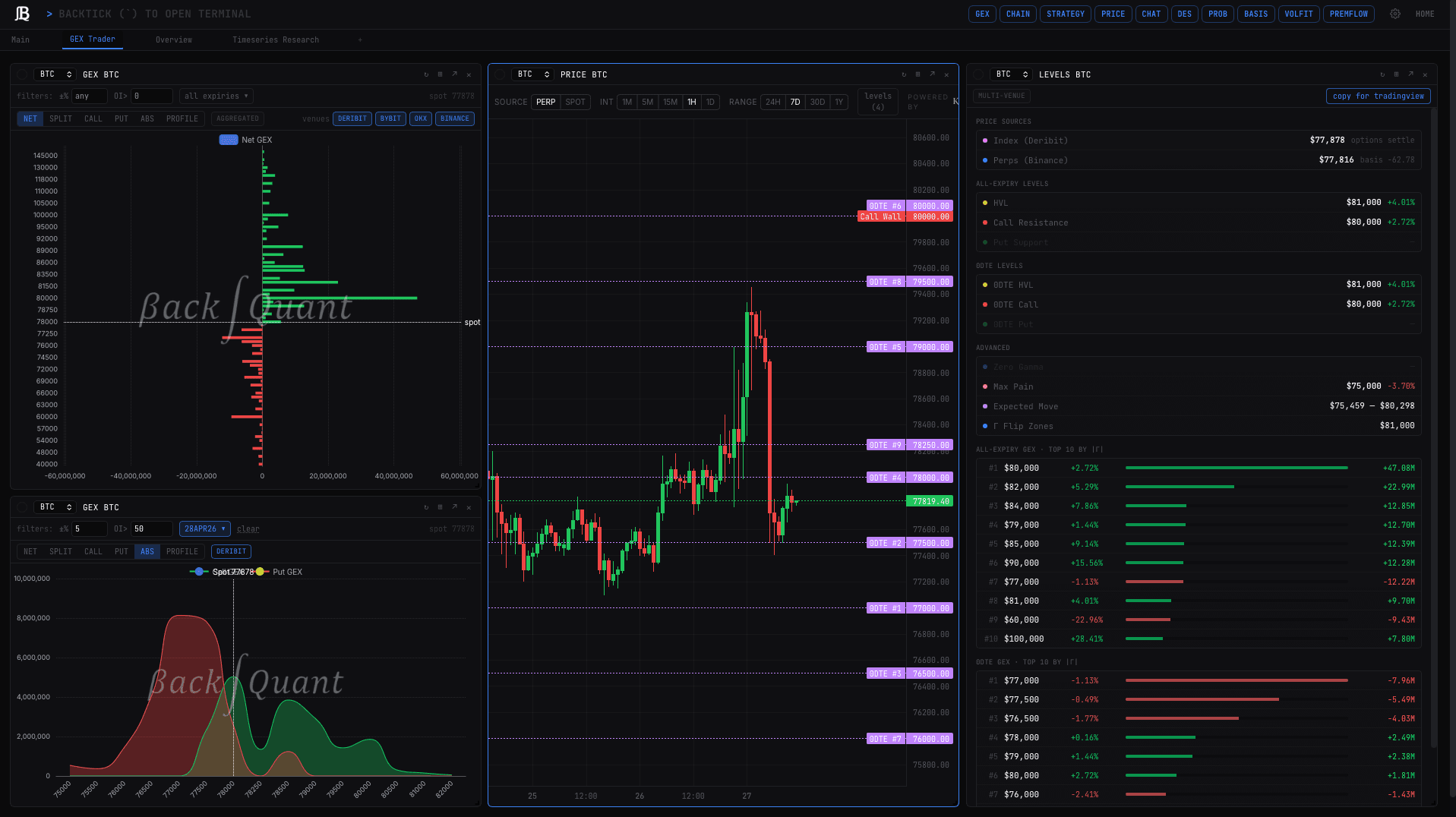The width and height of the screenshot is (1456, 817).
Task: Open the 28APR26 expiry dropdown
Action: pyautogui.click(x=205, y=528)
